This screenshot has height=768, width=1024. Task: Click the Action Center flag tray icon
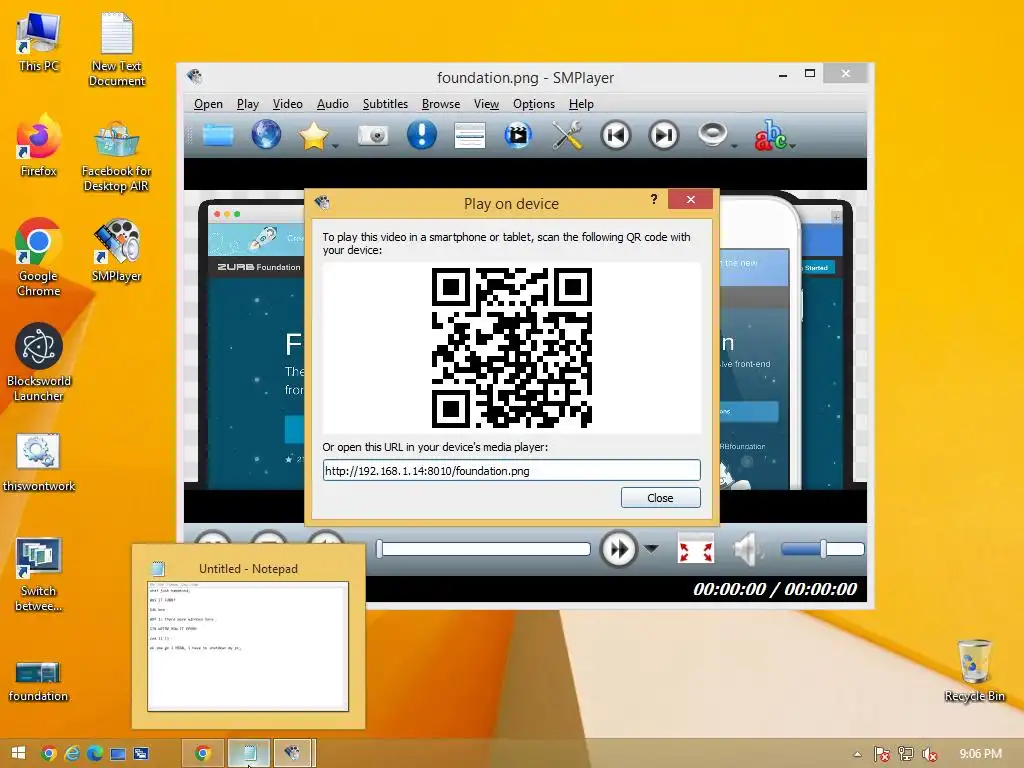click(881, 754)
